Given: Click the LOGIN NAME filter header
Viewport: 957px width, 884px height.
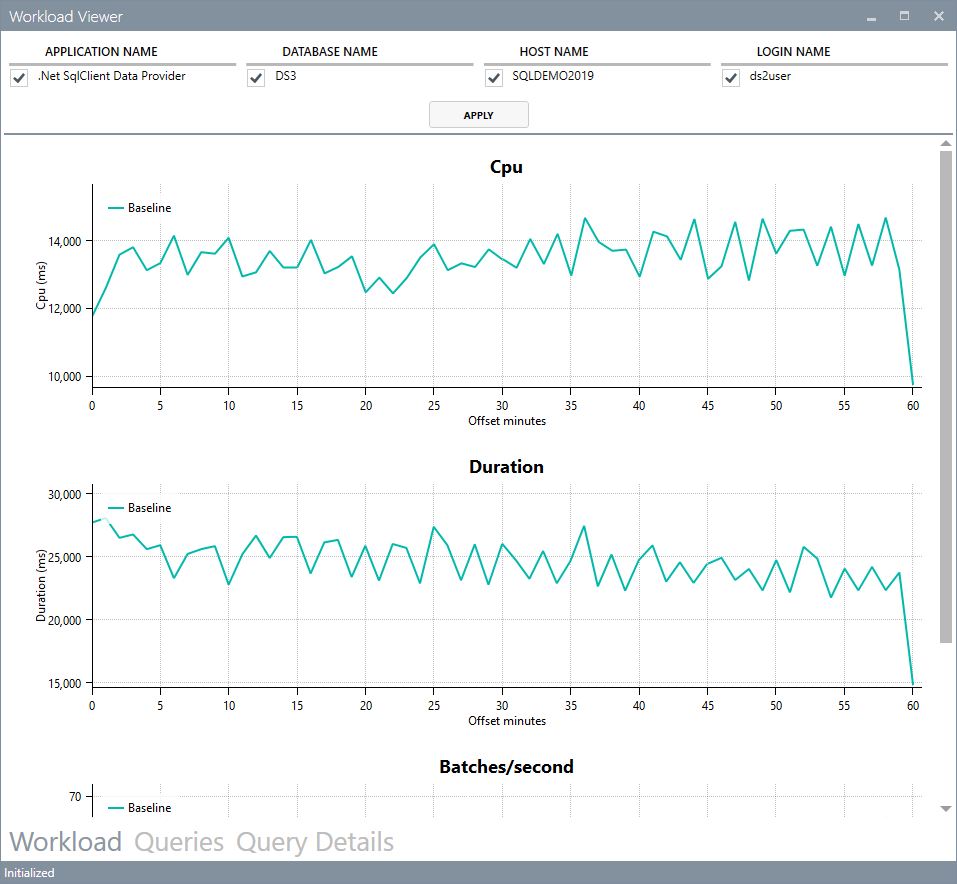Looking at the screenshot, I should coord(793,52).
